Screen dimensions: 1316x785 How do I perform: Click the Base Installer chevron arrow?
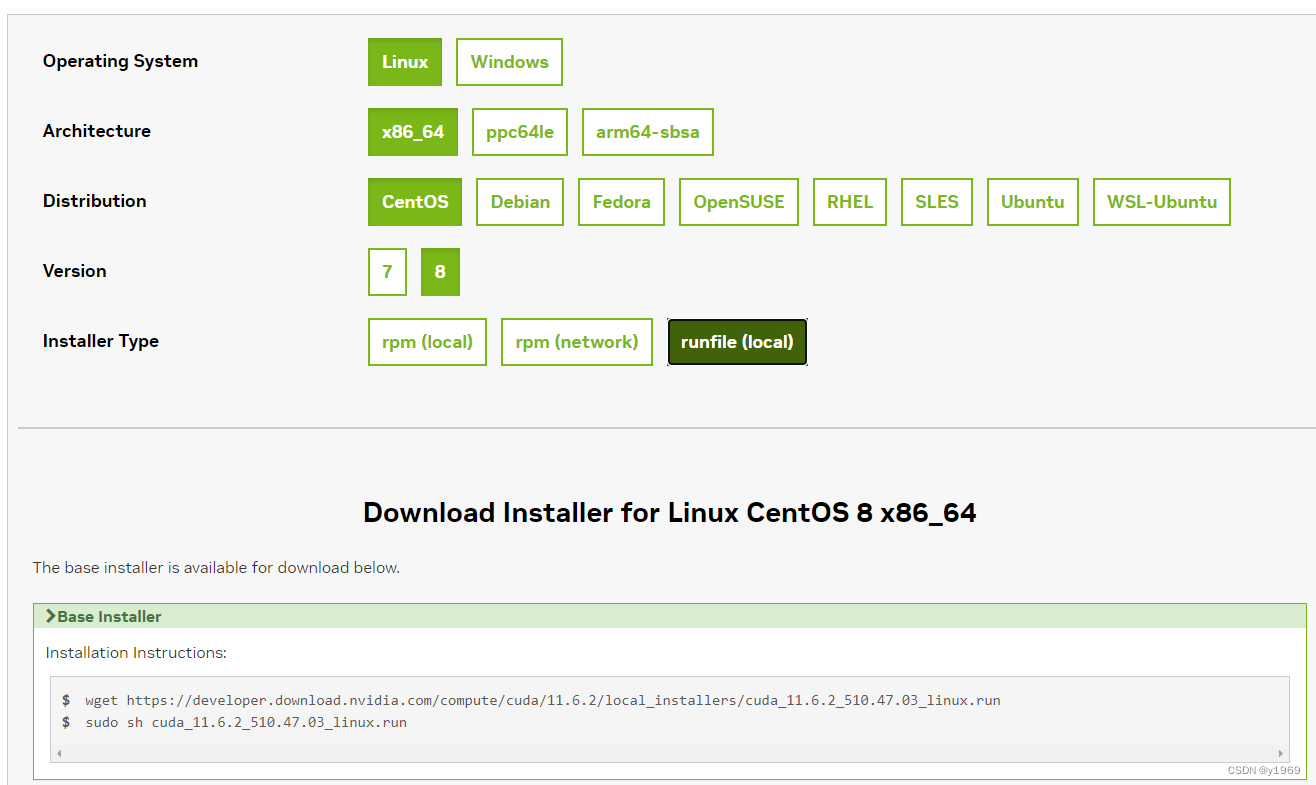(x=50, y=616)
